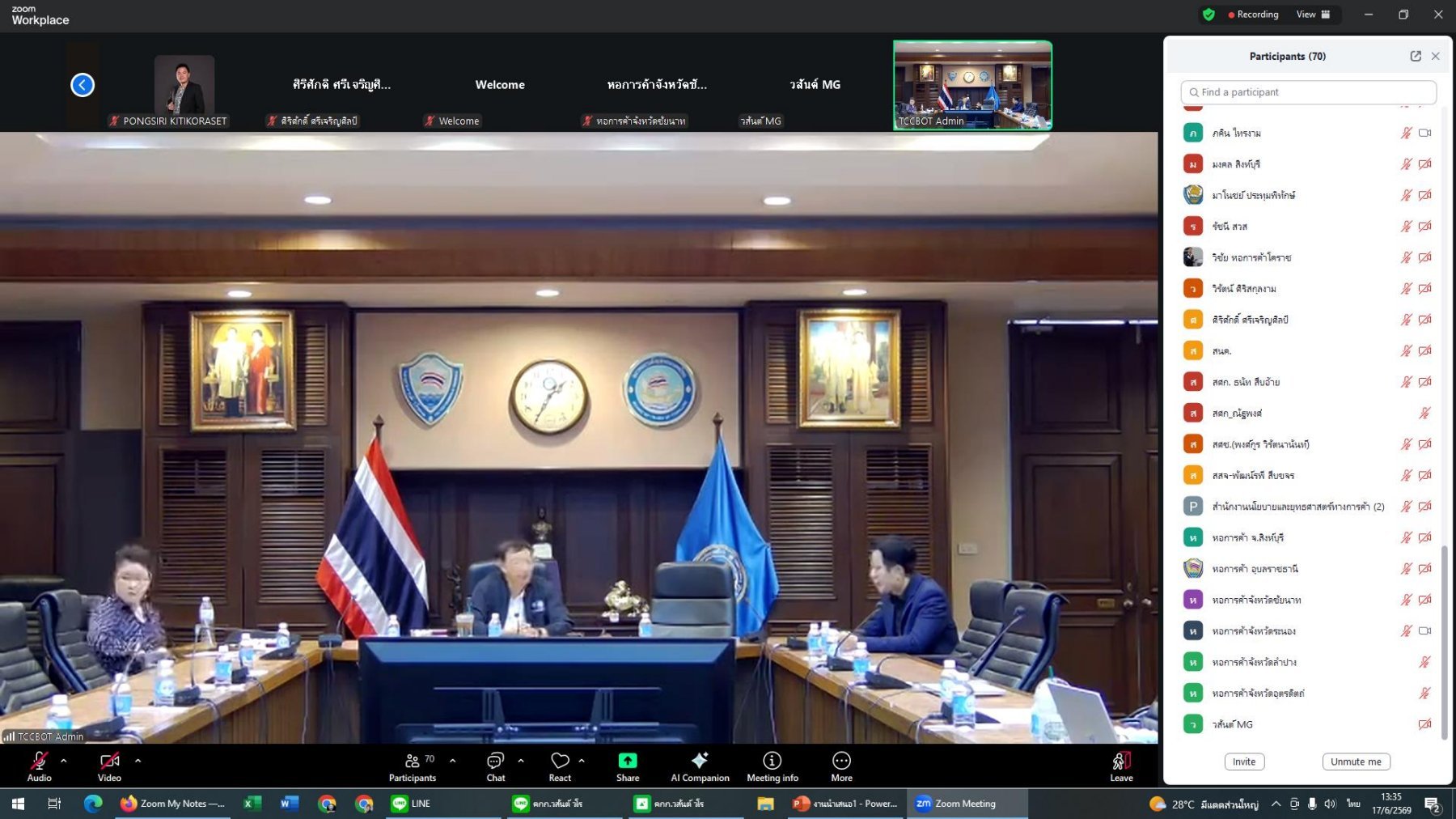The width and height of the screenshot is (1456, 819).
Task: Expand Audio settings arrow
Action: [x=63, y=761]
